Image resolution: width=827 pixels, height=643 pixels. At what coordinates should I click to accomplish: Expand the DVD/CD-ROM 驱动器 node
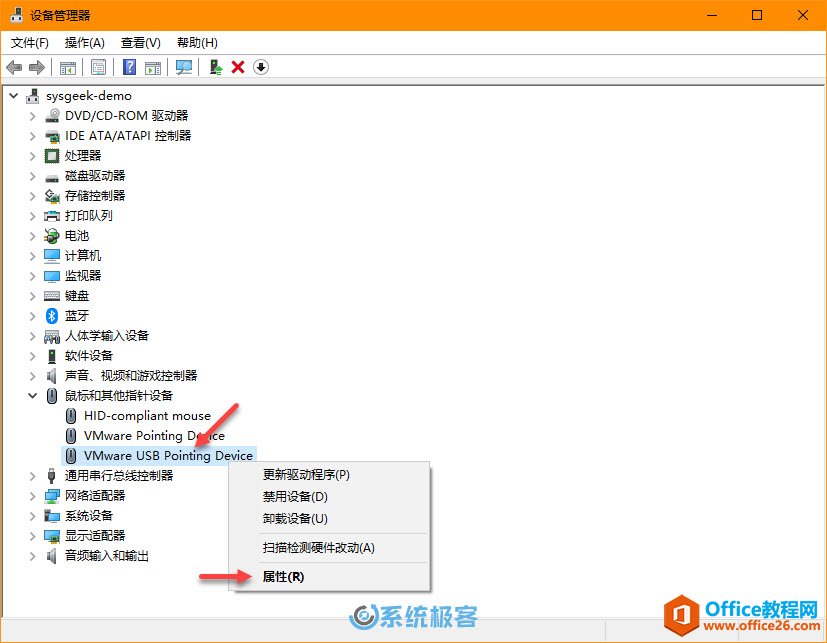[33, 116]
